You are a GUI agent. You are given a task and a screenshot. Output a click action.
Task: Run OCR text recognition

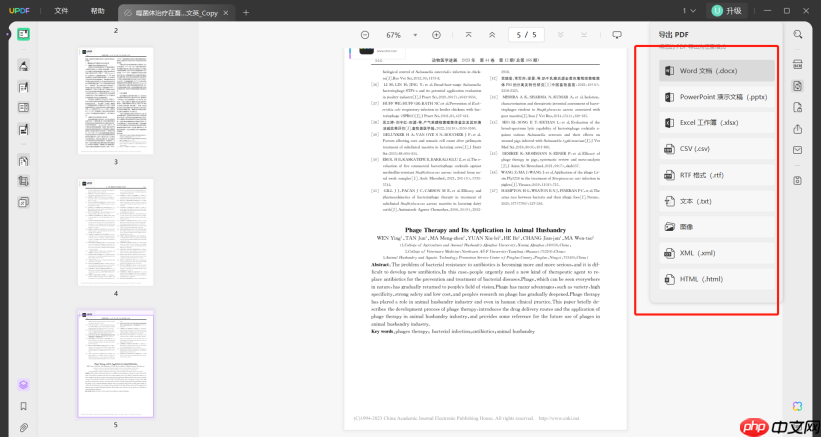797,65
